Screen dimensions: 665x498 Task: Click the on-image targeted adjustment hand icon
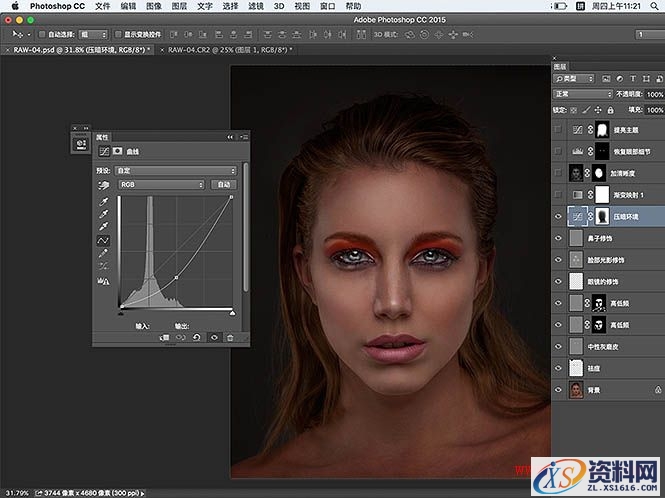coord(103,185)
